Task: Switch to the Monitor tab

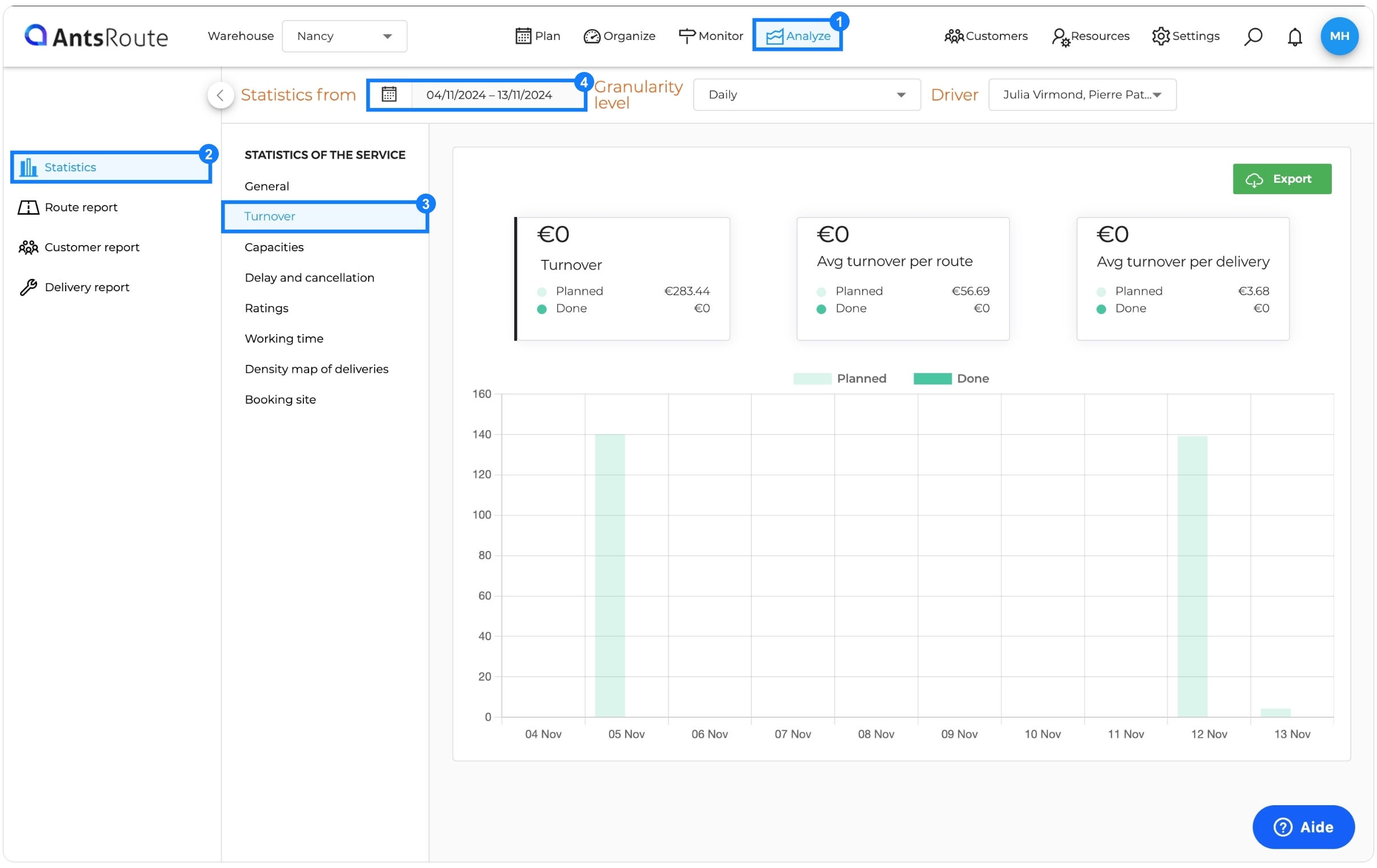Action: (711, 36)
